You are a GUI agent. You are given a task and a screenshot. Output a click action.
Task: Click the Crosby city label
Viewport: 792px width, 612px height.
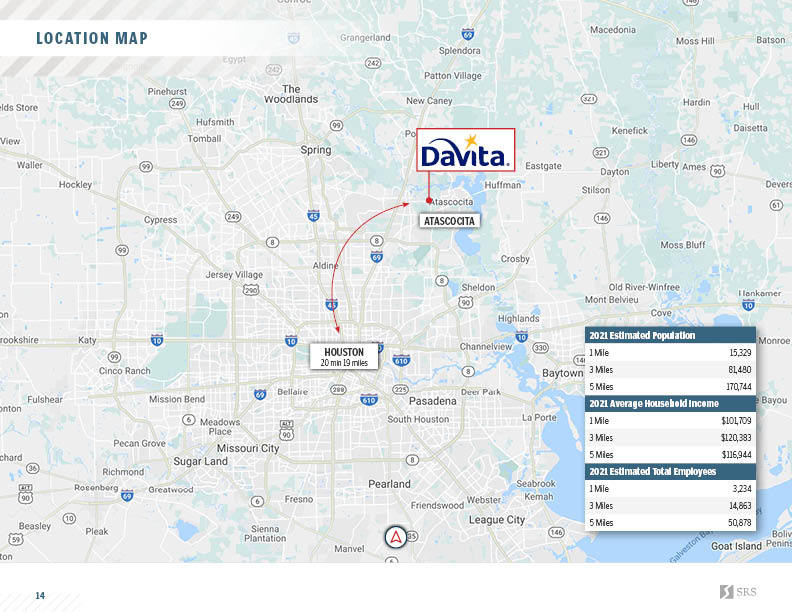[x=515, y=259]
